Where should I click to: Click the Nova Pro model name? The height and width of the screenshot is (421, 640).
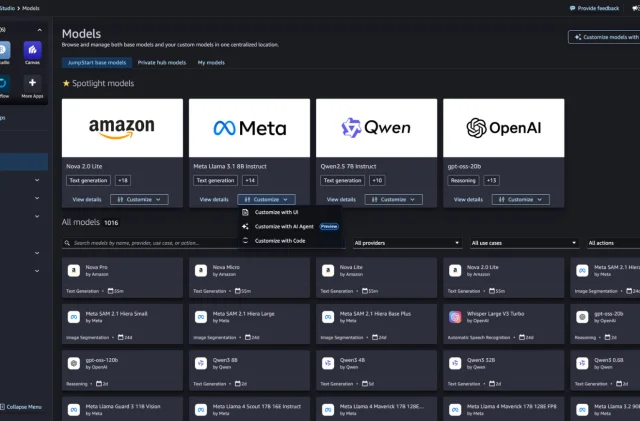pyautogui.click(x=96, y=267)
